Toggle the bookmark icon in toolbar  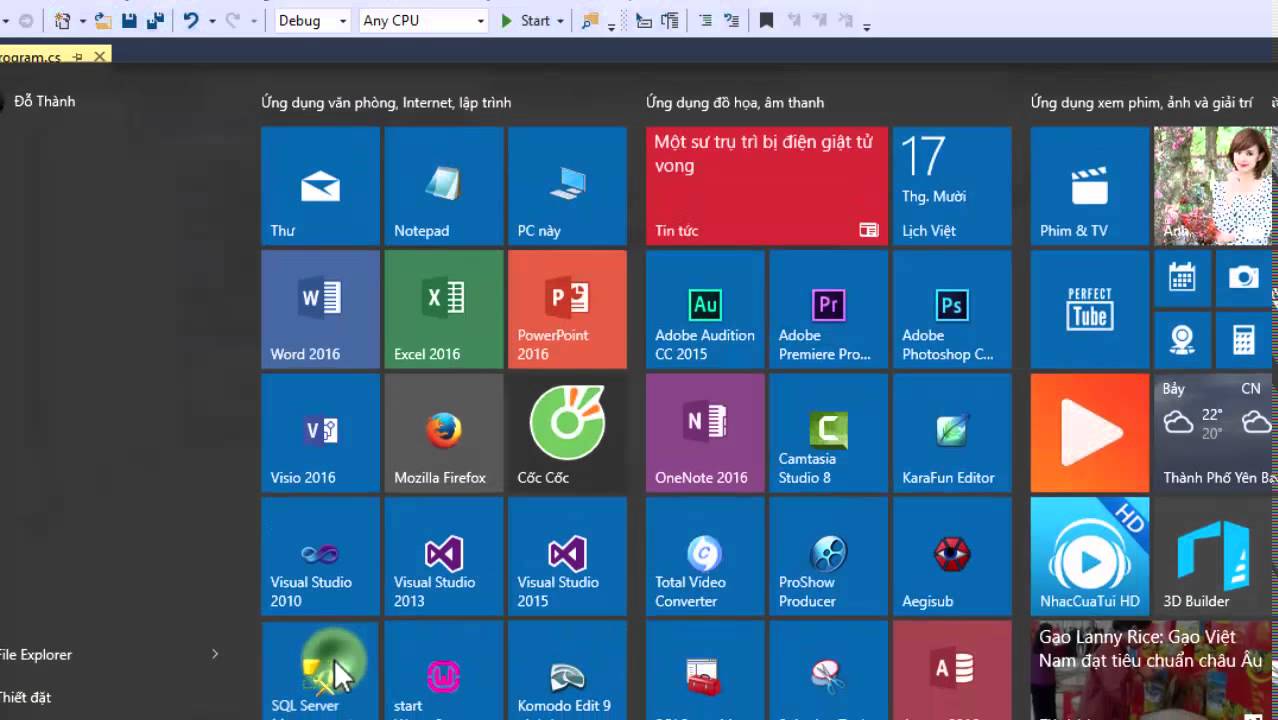tap(766, 20)
